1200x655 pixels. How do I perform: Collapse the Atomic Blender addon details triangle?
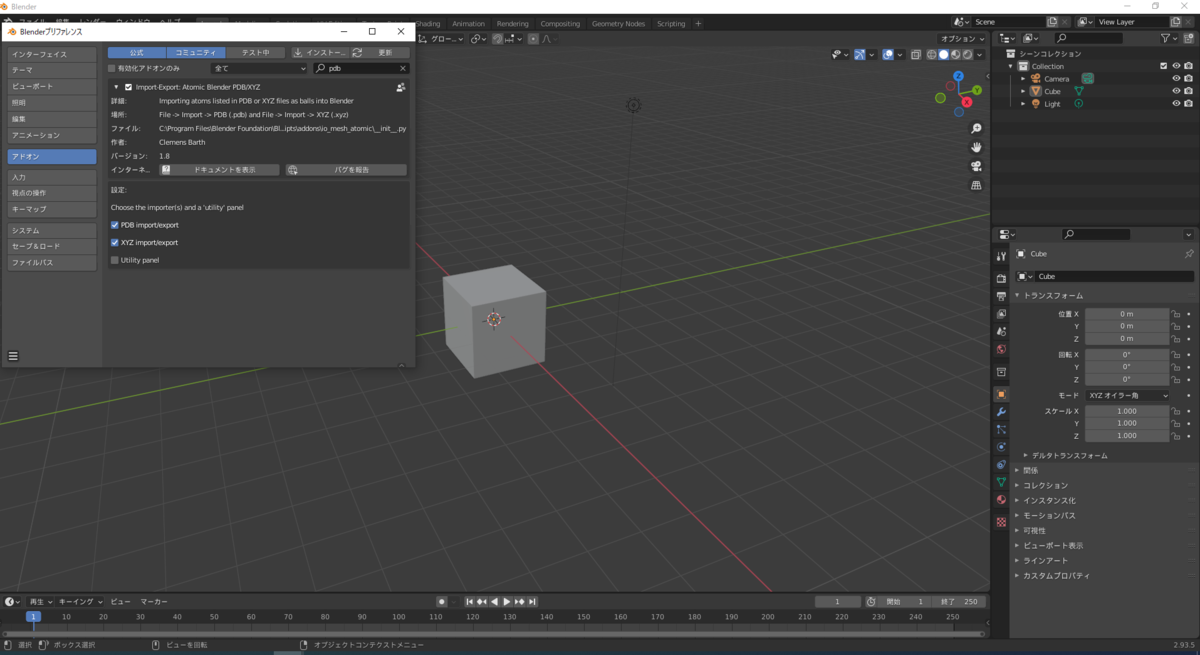coord(116,87)
